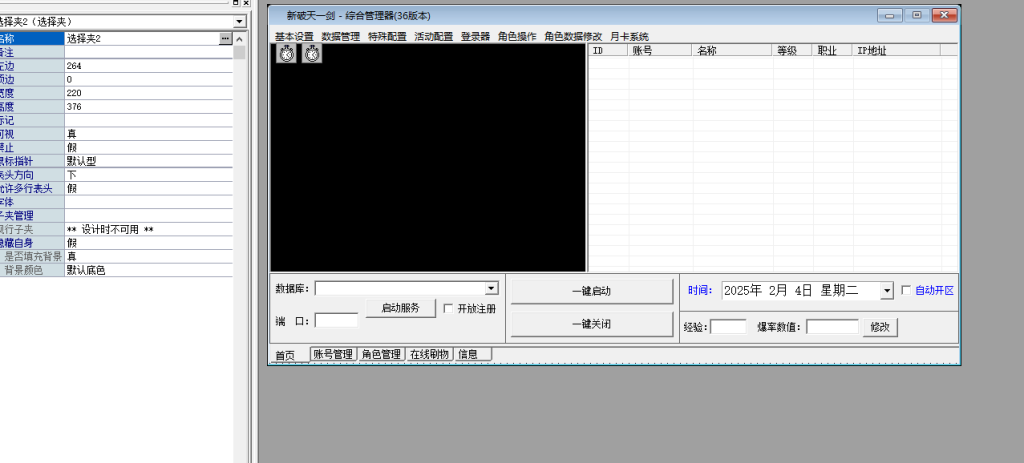
Task: Minimize the 综合管理器 window
Action: (x=889, y=16)
